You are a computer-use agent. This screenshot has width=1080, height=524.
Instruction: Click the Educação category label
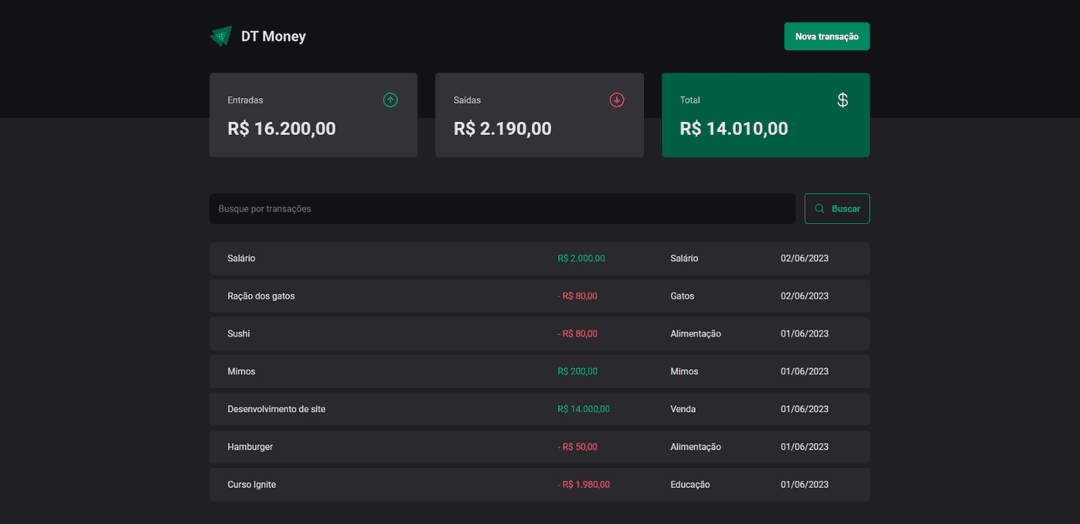point(690,485)
